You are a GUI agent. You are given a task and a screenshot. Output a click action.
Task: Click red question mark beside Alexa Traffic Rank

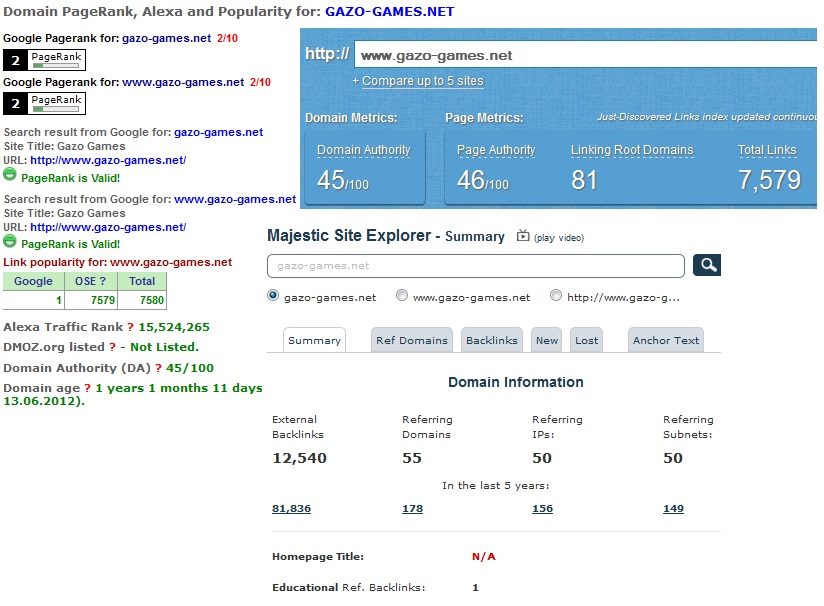(130, 327)
